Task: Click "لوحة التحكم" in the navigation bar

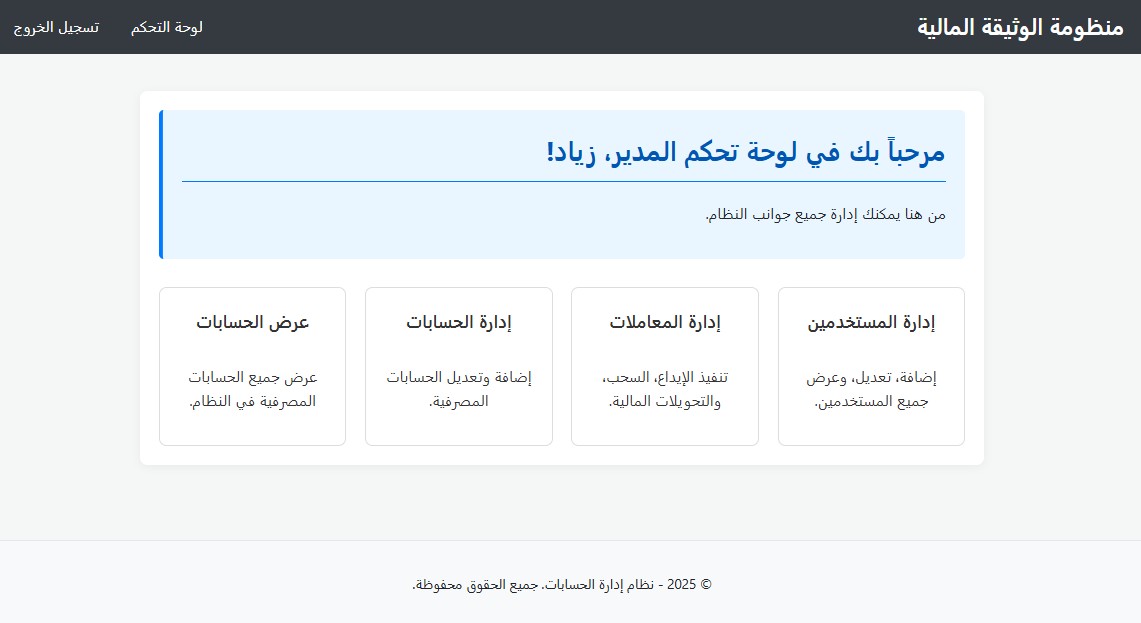Action: (166, 27)
